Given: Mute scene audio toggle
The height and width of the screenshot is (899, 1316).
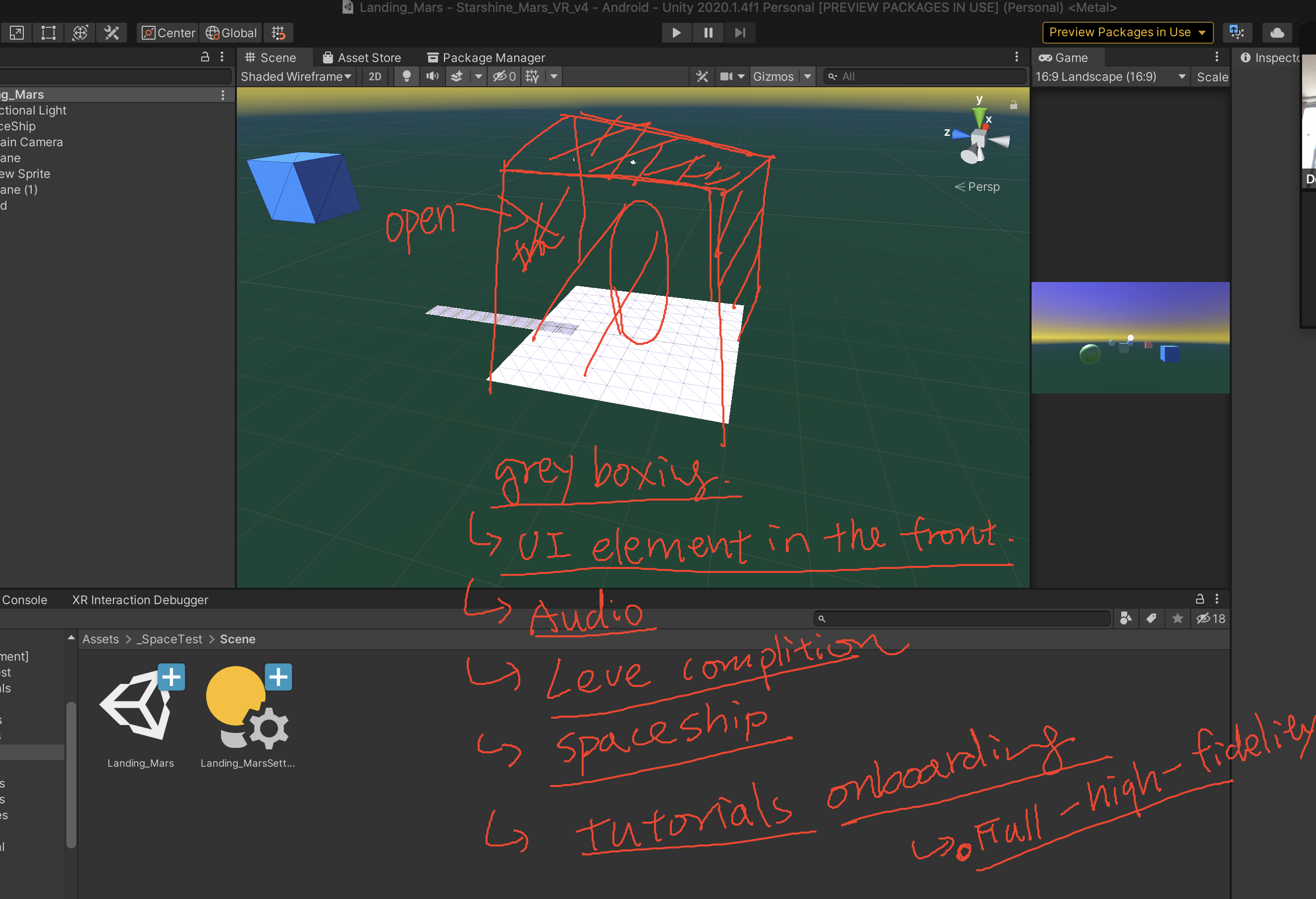Looking at the screenshot, I should pos(432,76).
